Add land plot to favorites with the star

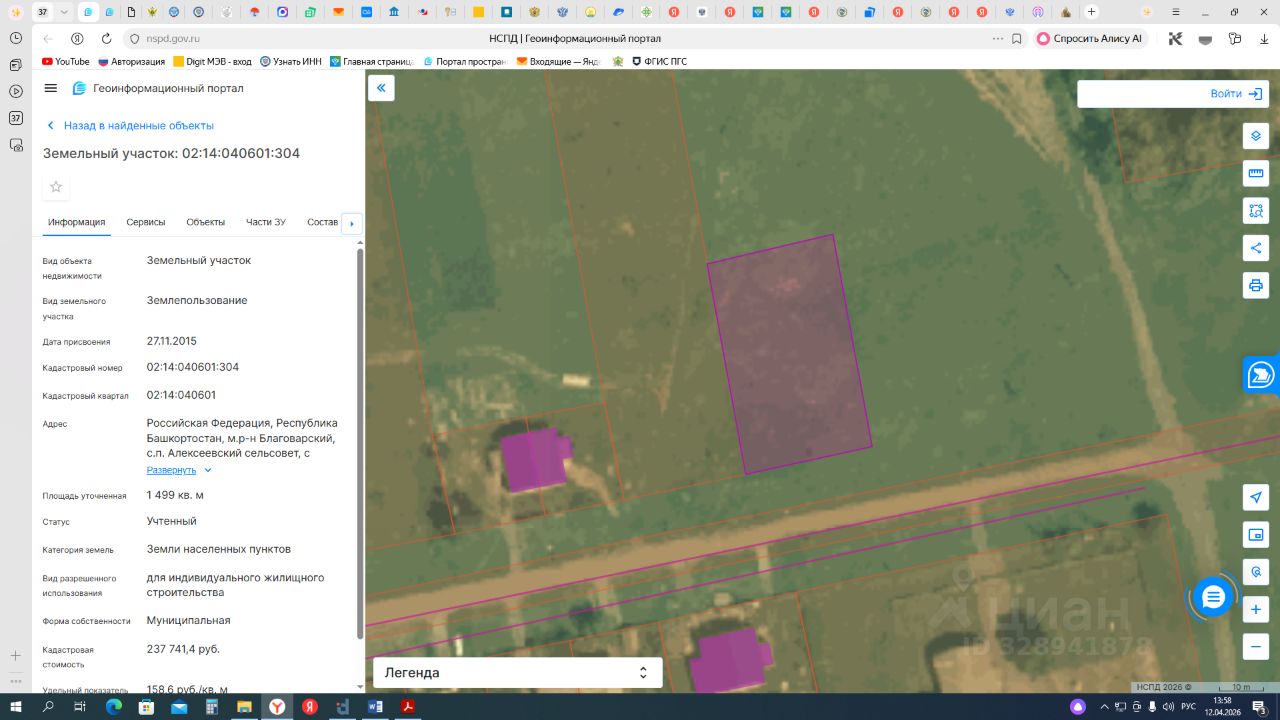[56, 187]
